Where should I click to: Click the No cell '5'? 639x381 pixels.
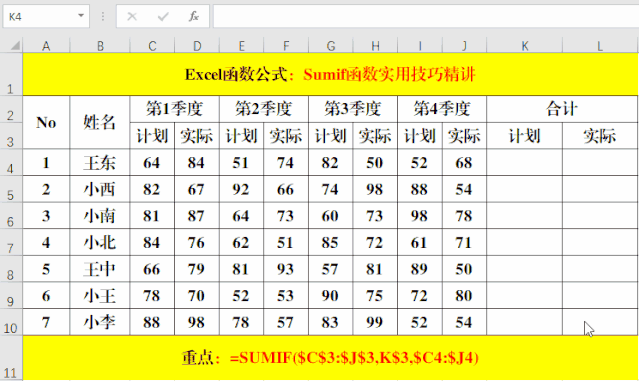point(46,269)
